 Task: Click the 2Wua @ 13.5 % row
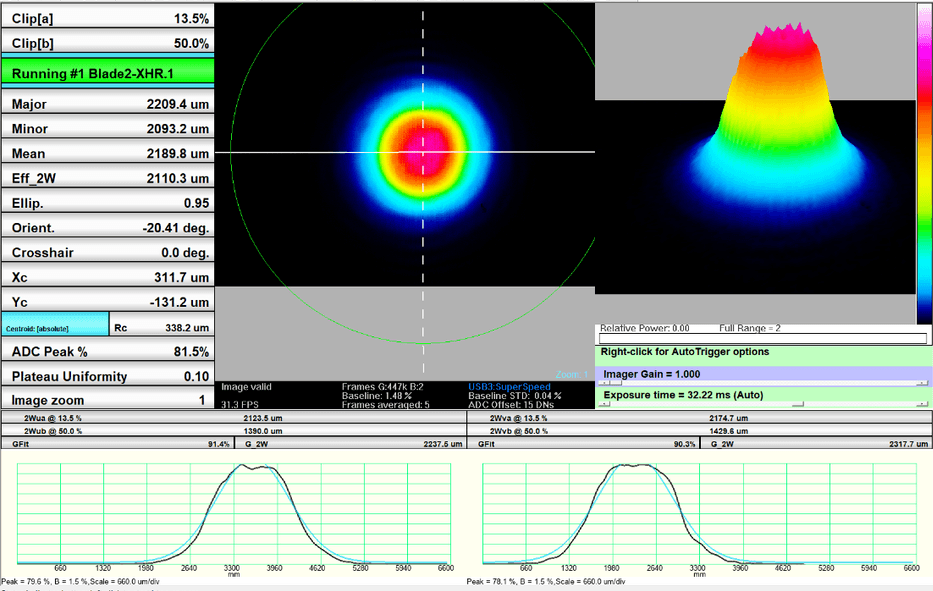[x=234, y=418]
